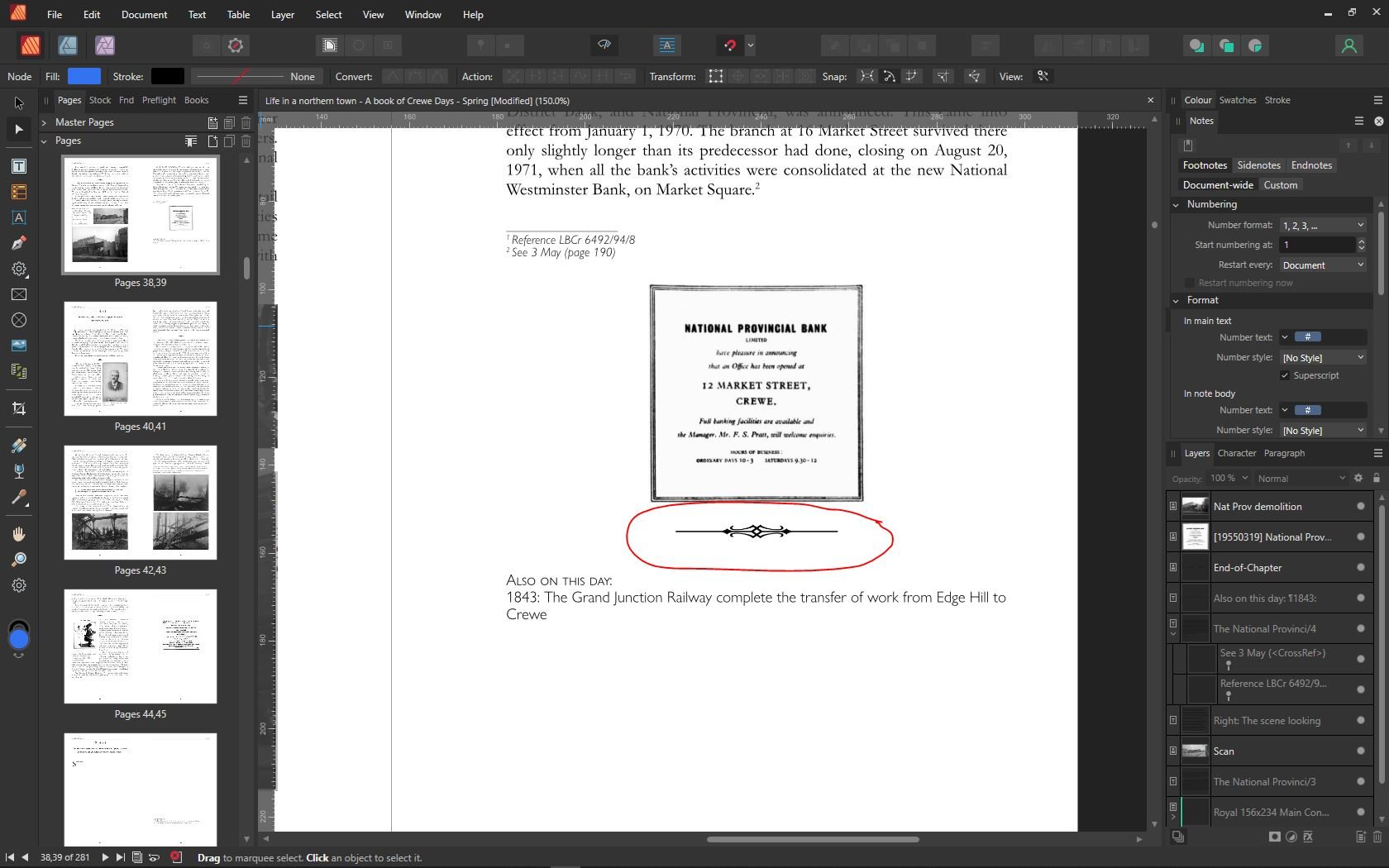The height and width of the screenshot is (868, 1389).
Task: Open note body Number style dropdown
Action: pyautogui.click(x=1323, y=430)
